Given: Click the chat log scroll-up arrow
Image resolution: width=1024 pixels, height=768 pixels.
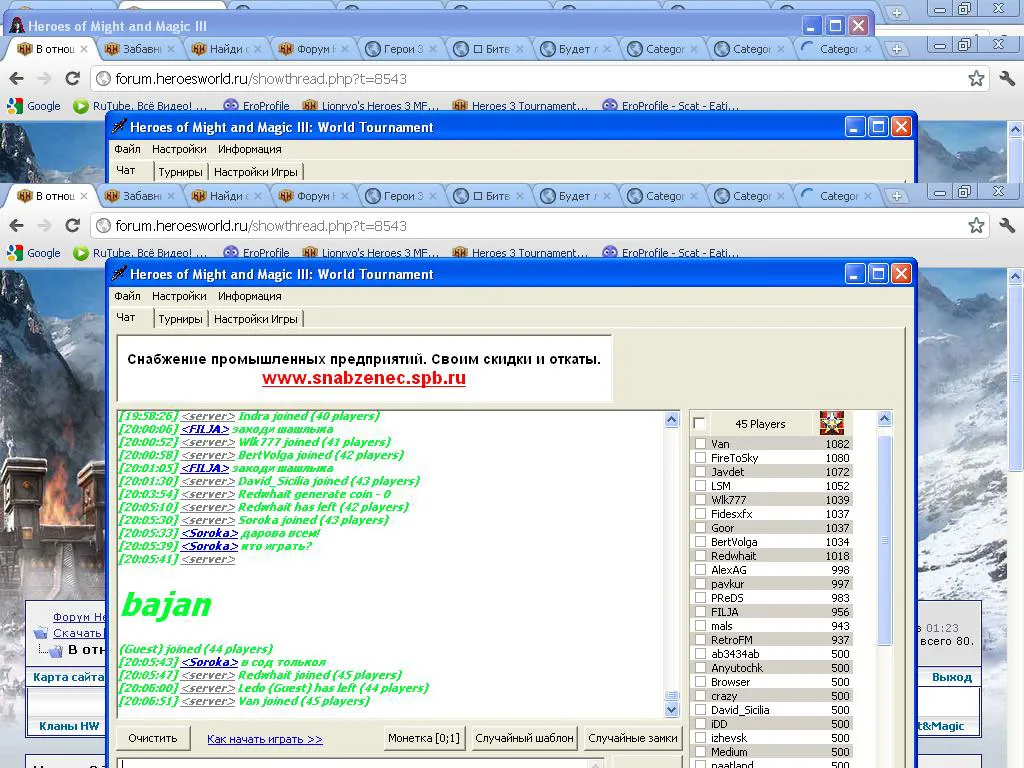Looking at the screenshot, I should coord(671,420).
